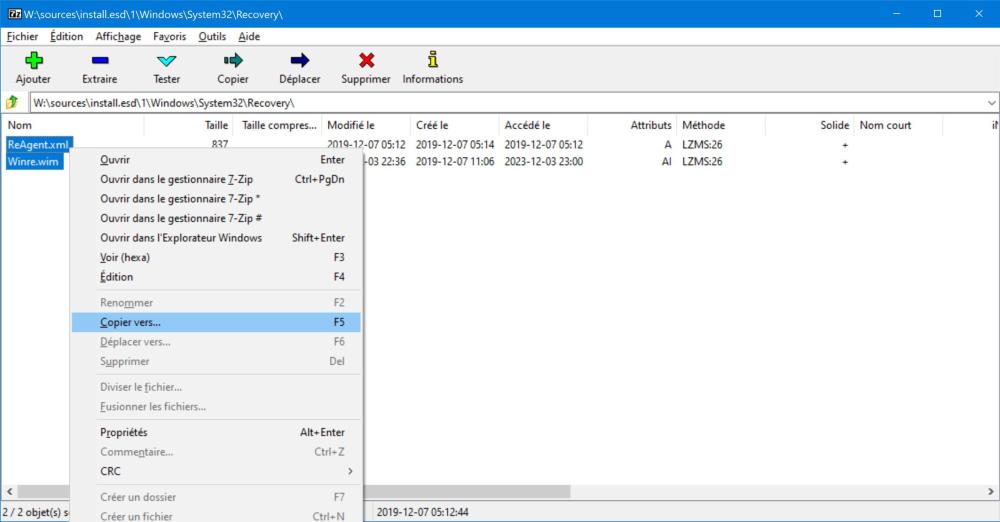
Task: Maximize the 7-Zip window
Action: pyautogui.click(x=938, y=13)
